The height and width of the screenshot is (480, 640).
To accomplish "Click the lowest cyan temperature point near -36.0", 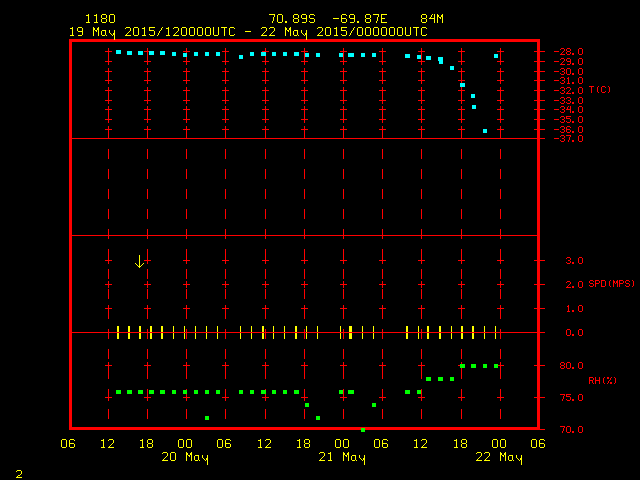I will point(485,131).
